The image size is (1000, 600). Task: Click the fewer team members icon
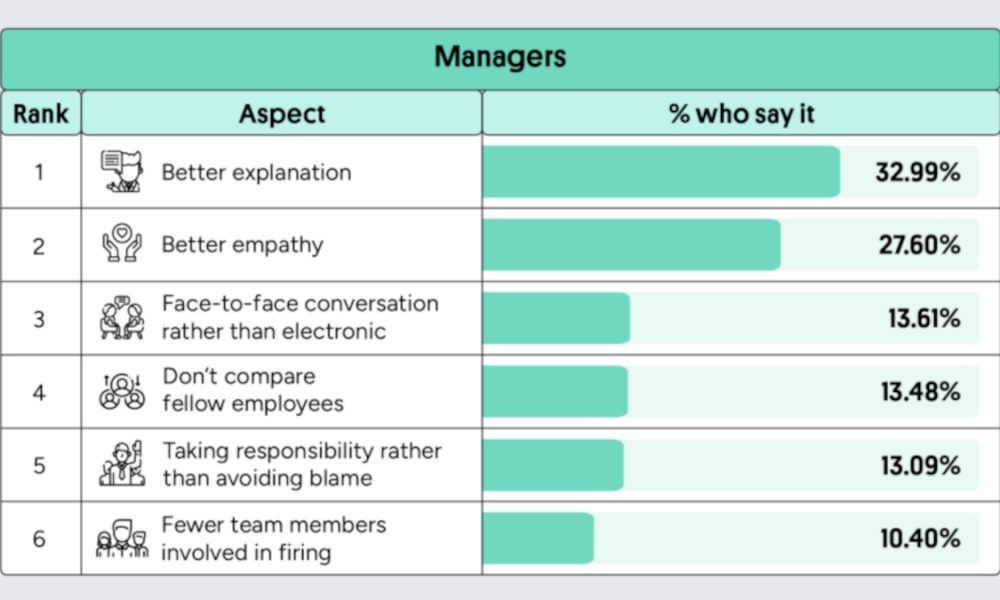click(x=122, y=538)
